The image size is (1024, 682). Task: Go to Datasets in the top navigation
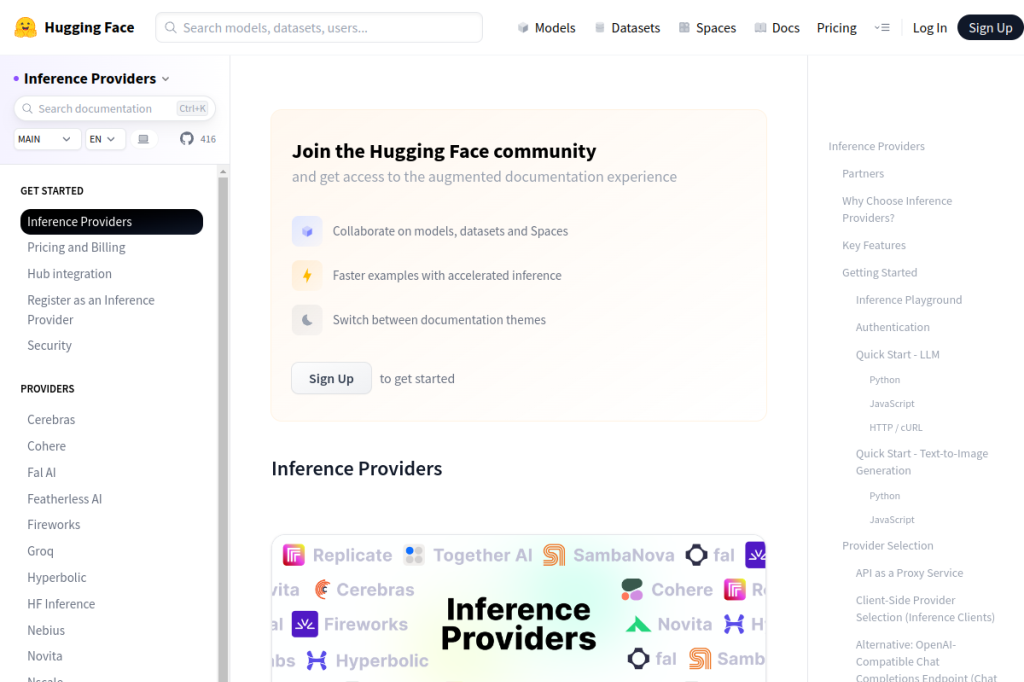(x=628, y=27)
